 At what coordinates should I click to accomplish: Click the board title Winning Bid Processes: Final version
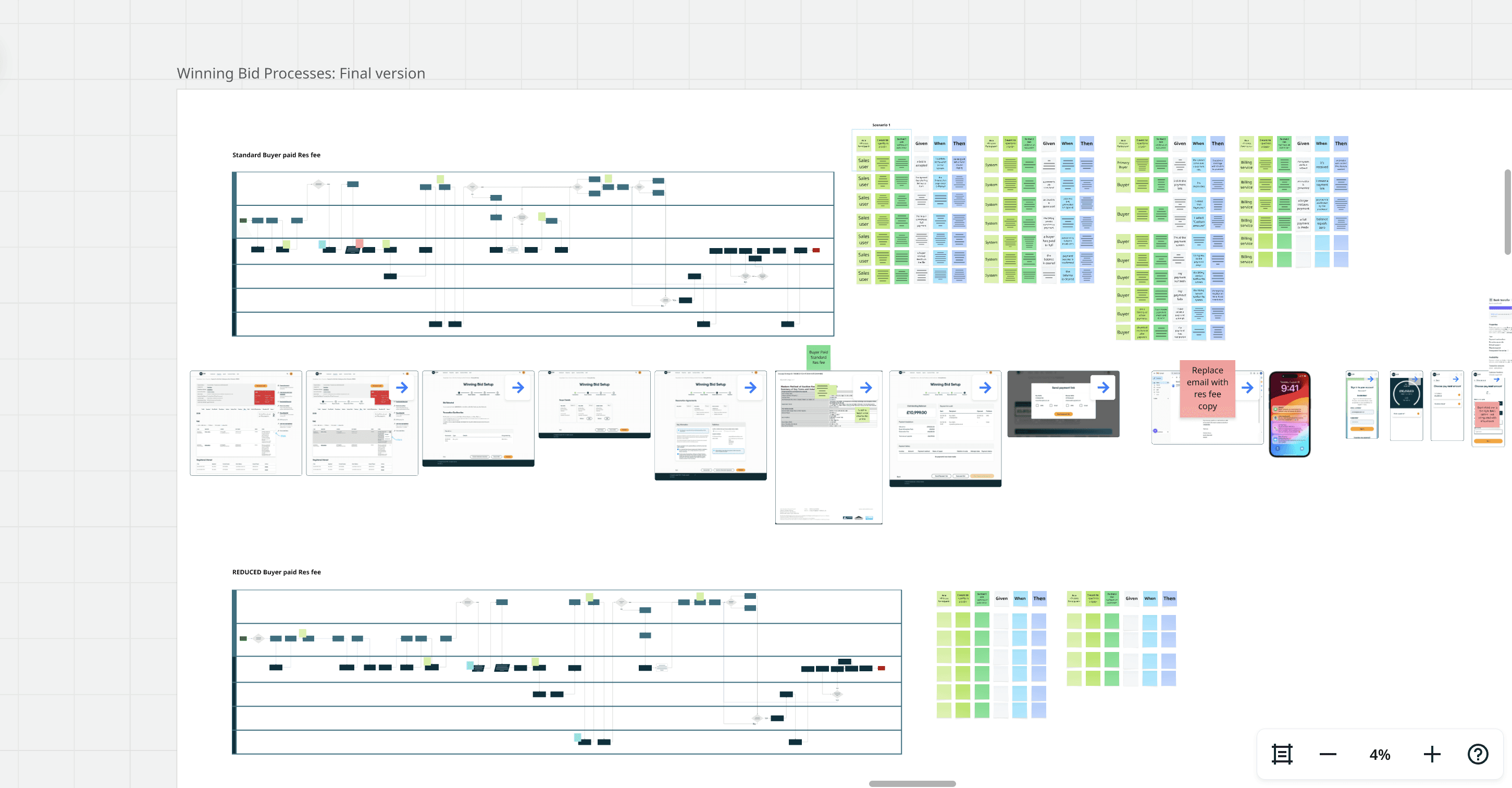(301, 73)
